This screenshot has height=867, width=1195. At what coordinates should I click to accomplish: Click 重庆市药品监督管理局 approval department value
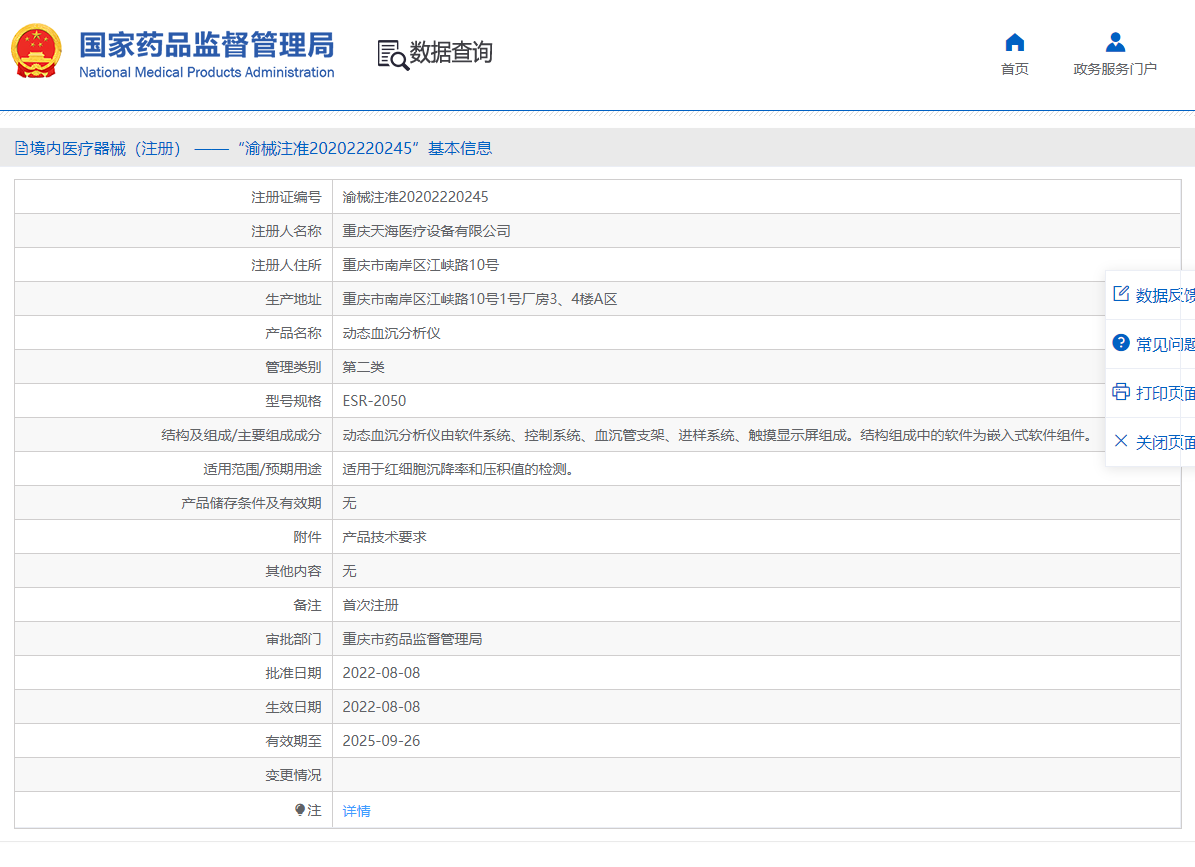click(x=412, y=638)
